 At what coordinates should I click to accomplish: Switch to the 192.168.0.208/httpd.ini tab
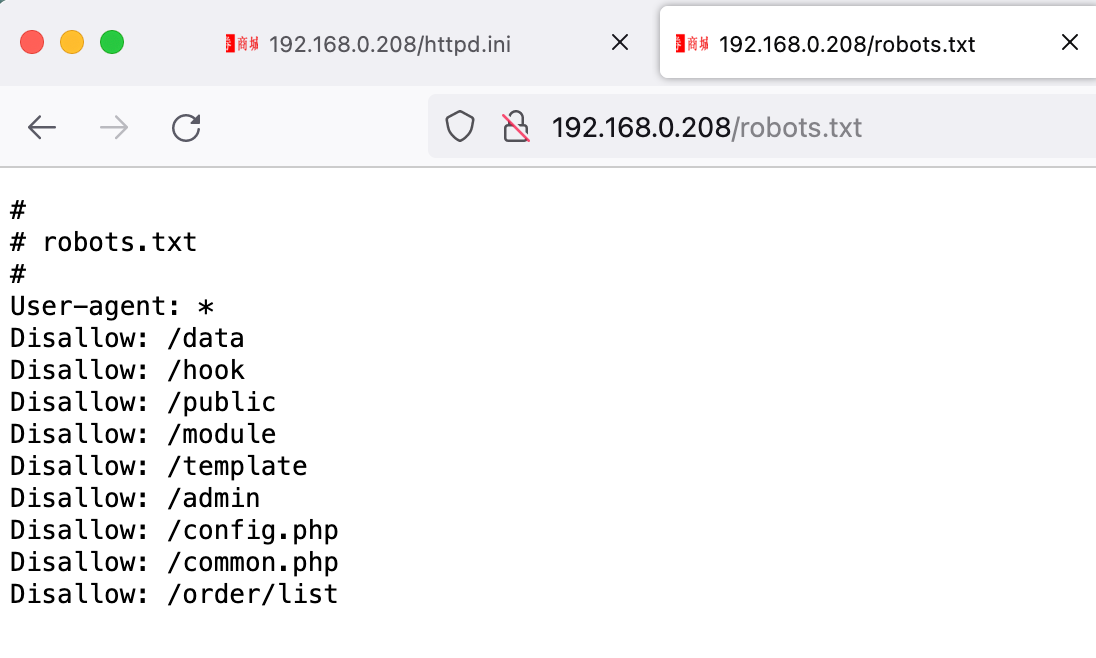pos(390,44)
